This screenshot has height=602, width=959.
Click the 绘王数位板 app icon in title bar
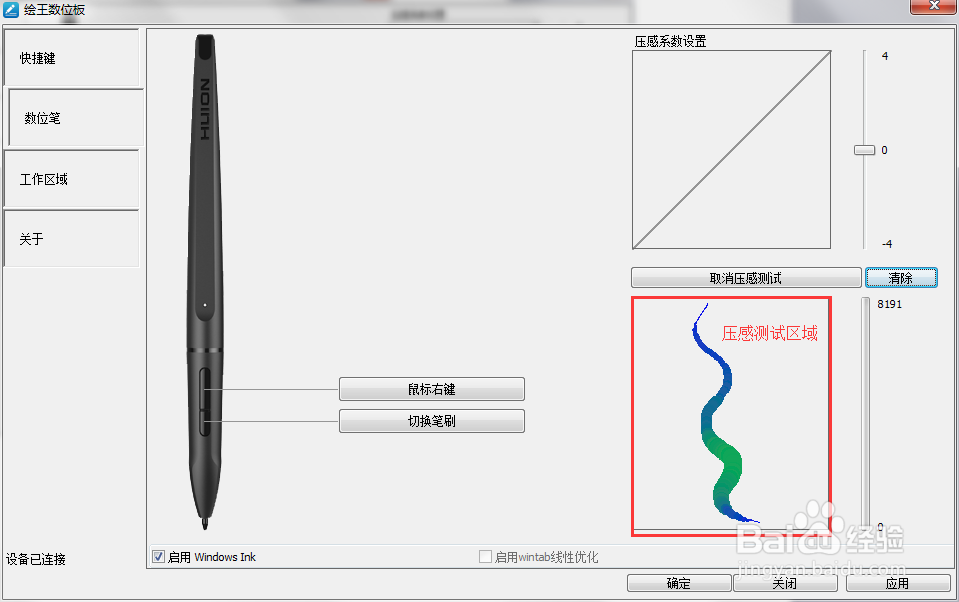pyautogui.click(x=11, y=10)
